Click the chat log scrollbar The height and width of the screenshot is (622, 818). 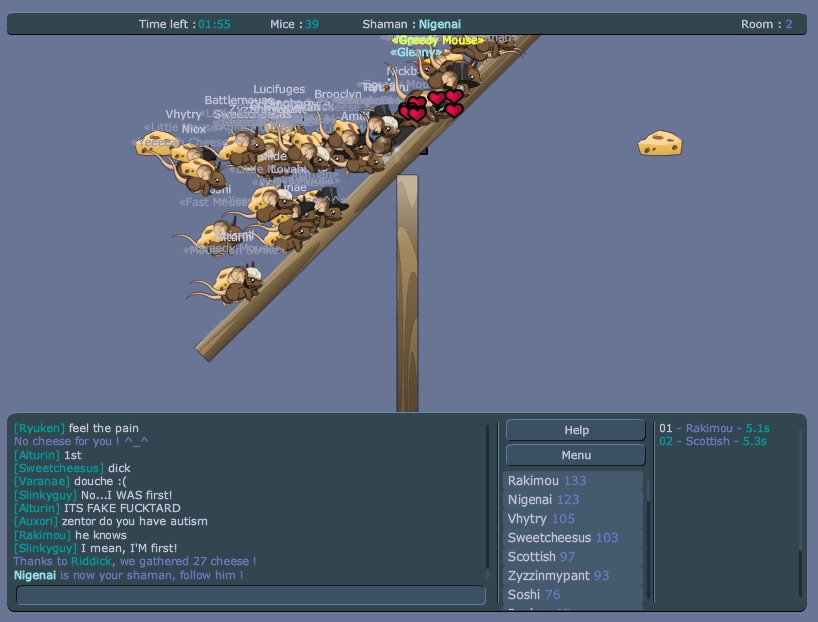pyautogui.click(x=488, y=502)
